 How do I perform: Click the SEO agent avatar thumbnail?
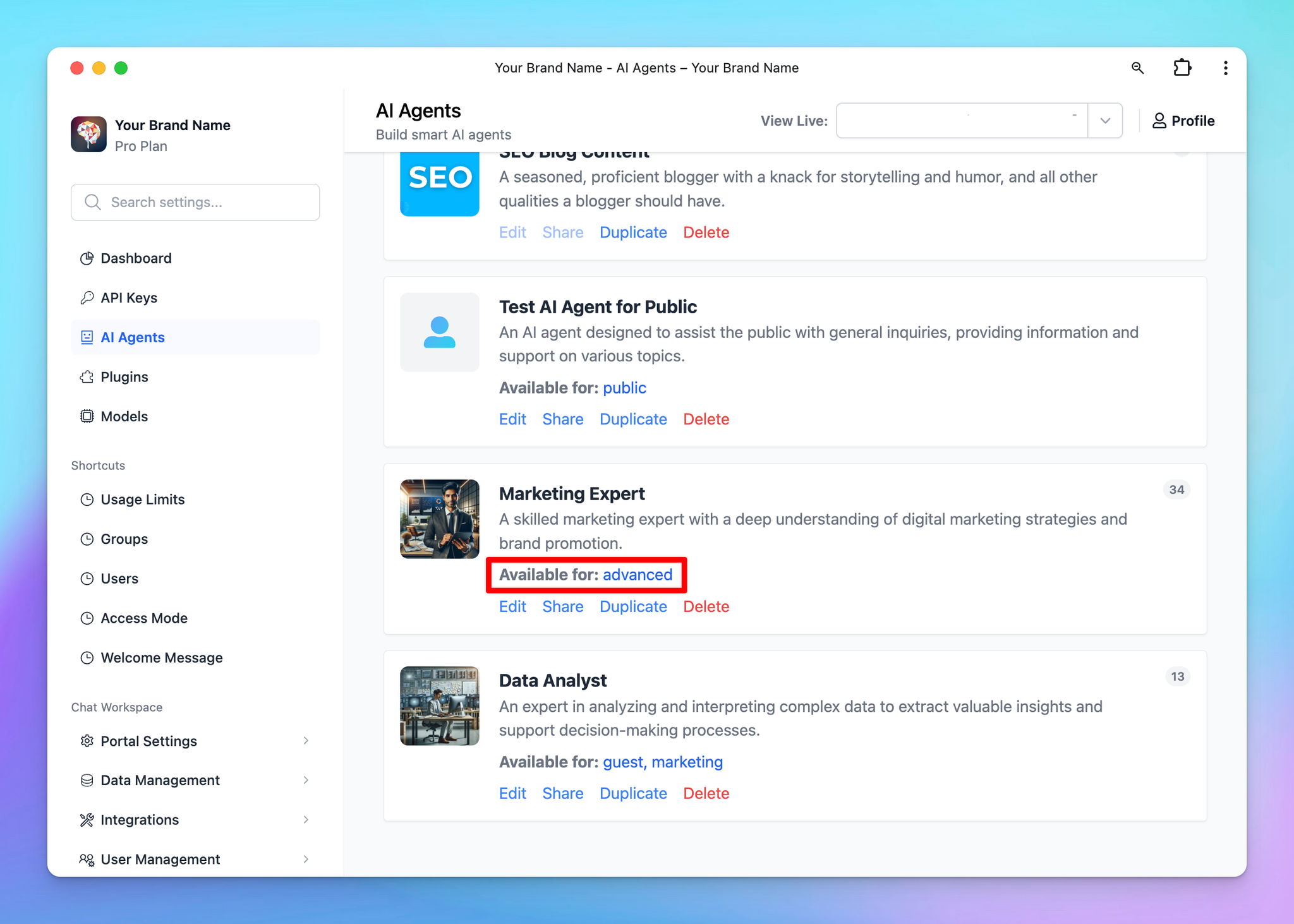pyautogui.click(x=440, y=184)
